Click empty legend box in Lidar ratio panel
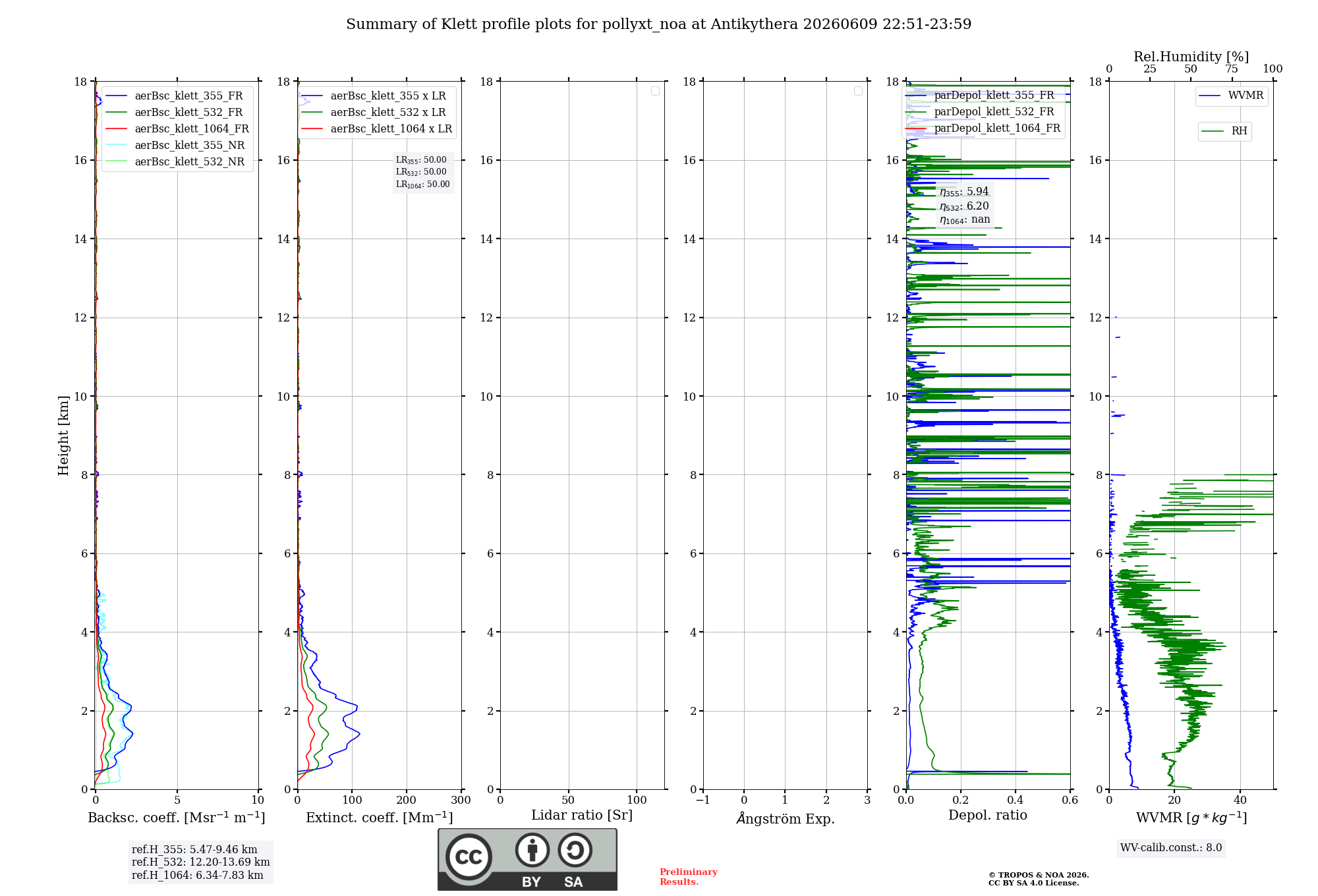Viewport: 1318px width, 896px height. click(x=655, y=91)
